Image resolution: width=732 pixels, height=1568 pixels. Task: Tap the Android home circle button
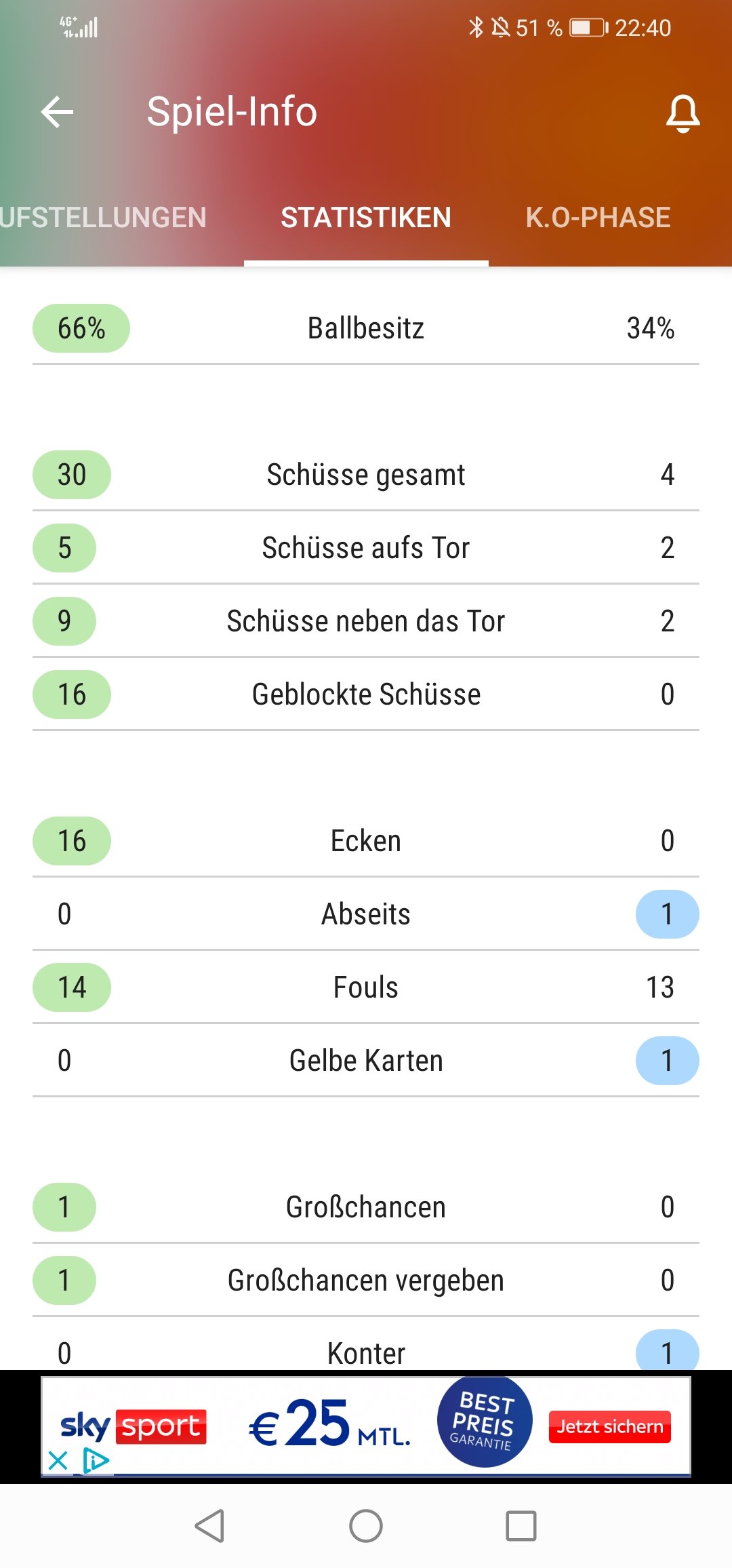[366, 1526]
